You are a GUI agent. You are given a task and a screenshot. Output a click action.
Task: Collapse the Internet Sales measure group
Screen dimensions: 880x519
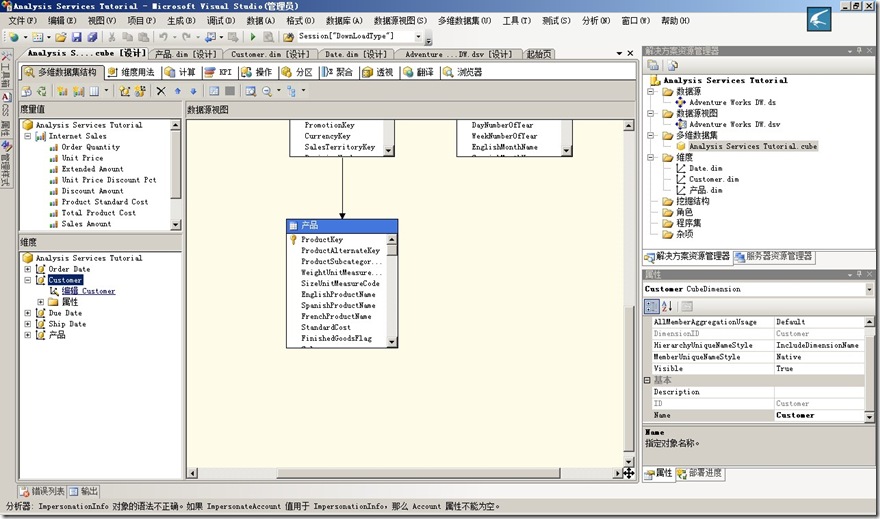click(28, 136)
